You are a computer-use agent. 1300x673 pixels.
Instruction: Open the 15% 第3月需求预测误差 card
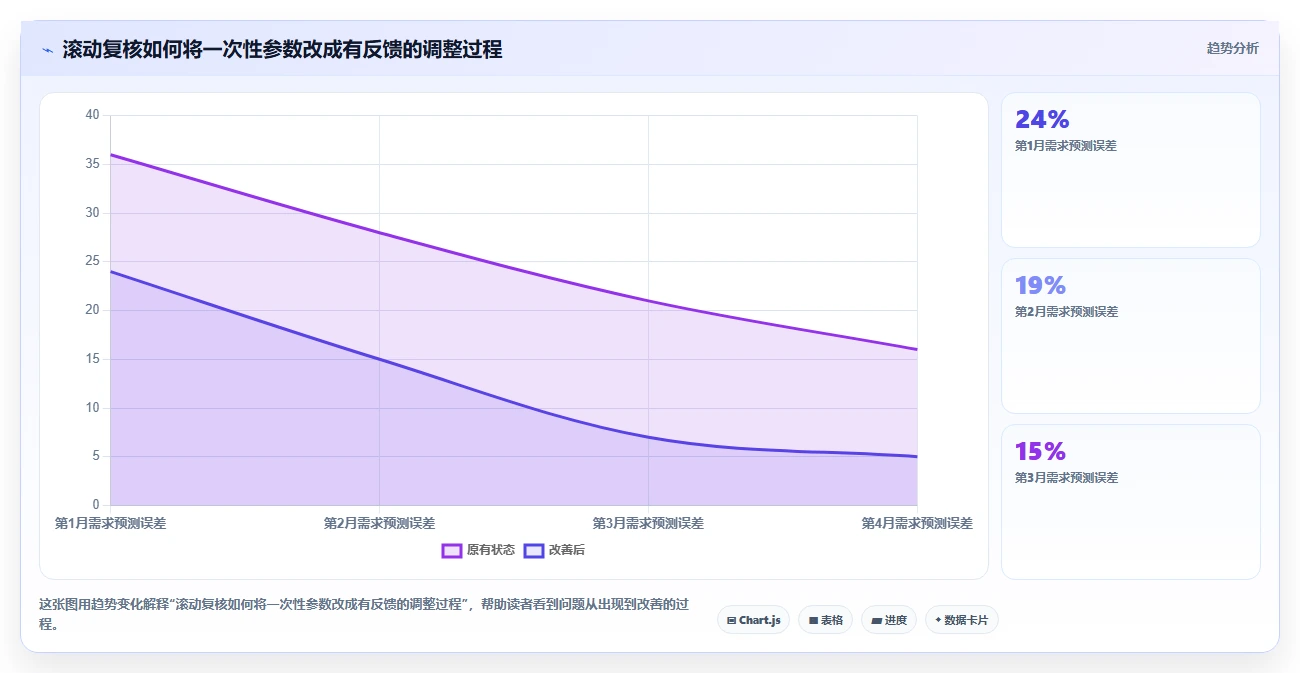[x=1130, y=502]
